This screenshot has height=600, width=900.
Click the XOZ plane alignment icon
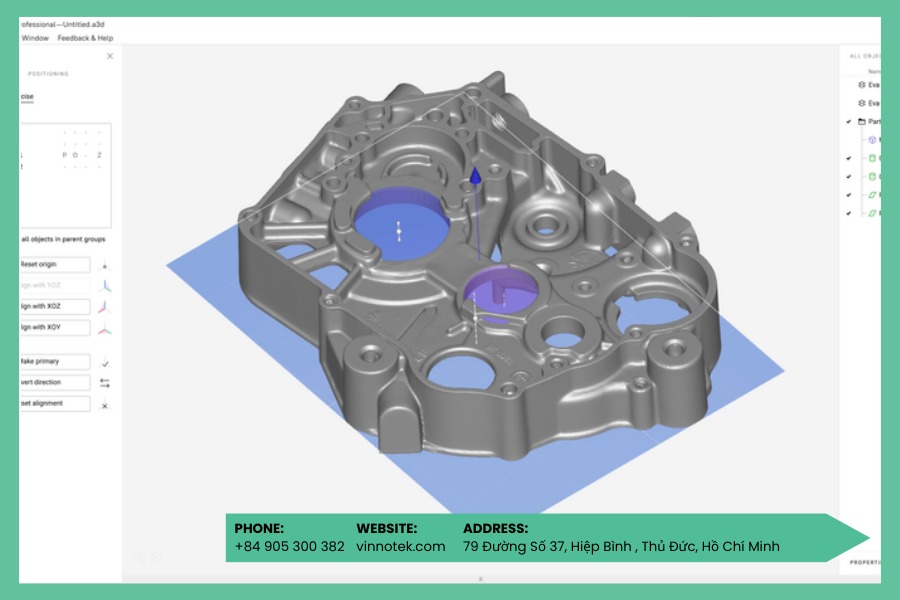coord(104,307)
